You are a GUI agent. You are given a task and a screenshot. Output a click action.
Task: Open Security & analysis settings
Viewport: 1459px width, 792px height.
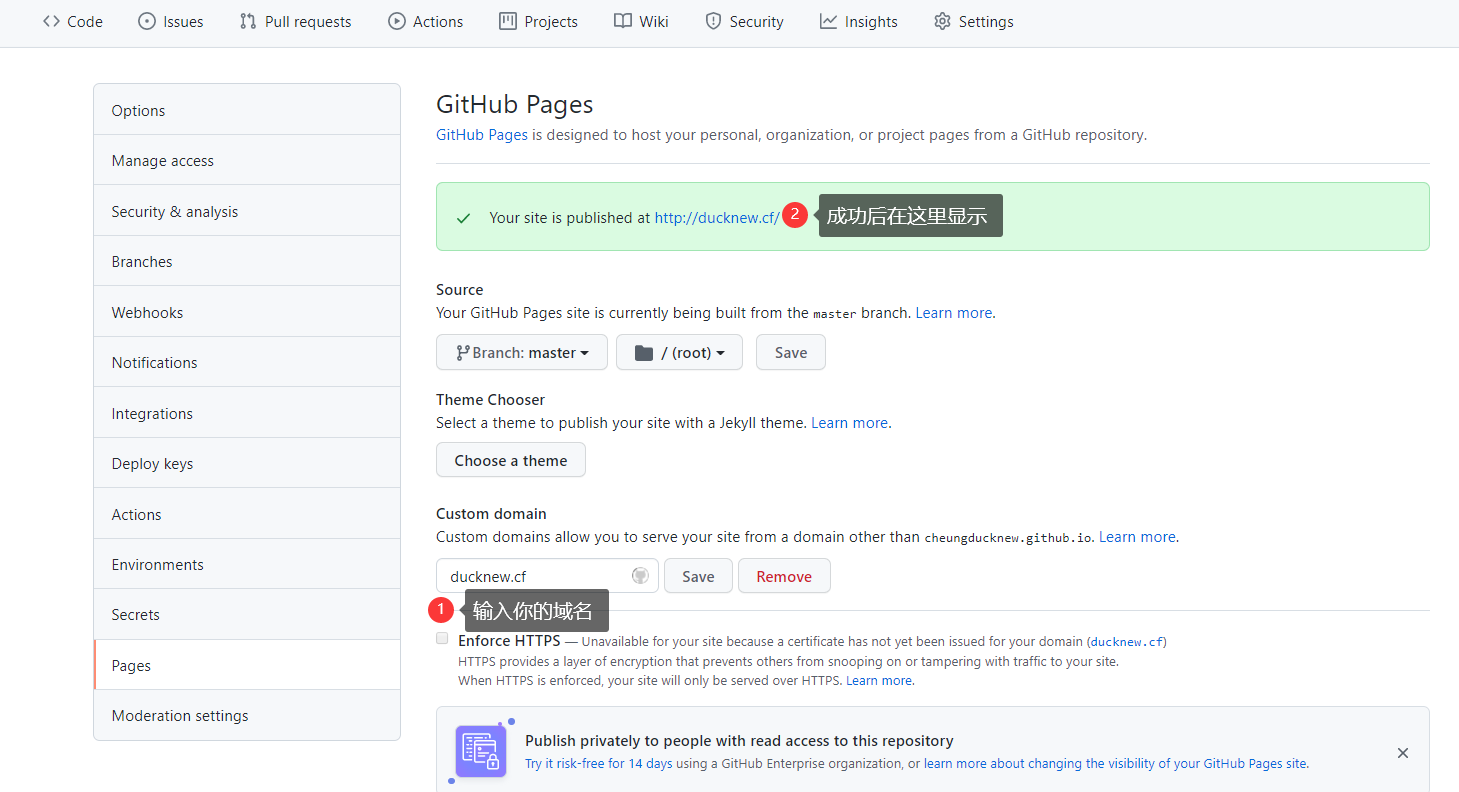[x=247, y=211]
